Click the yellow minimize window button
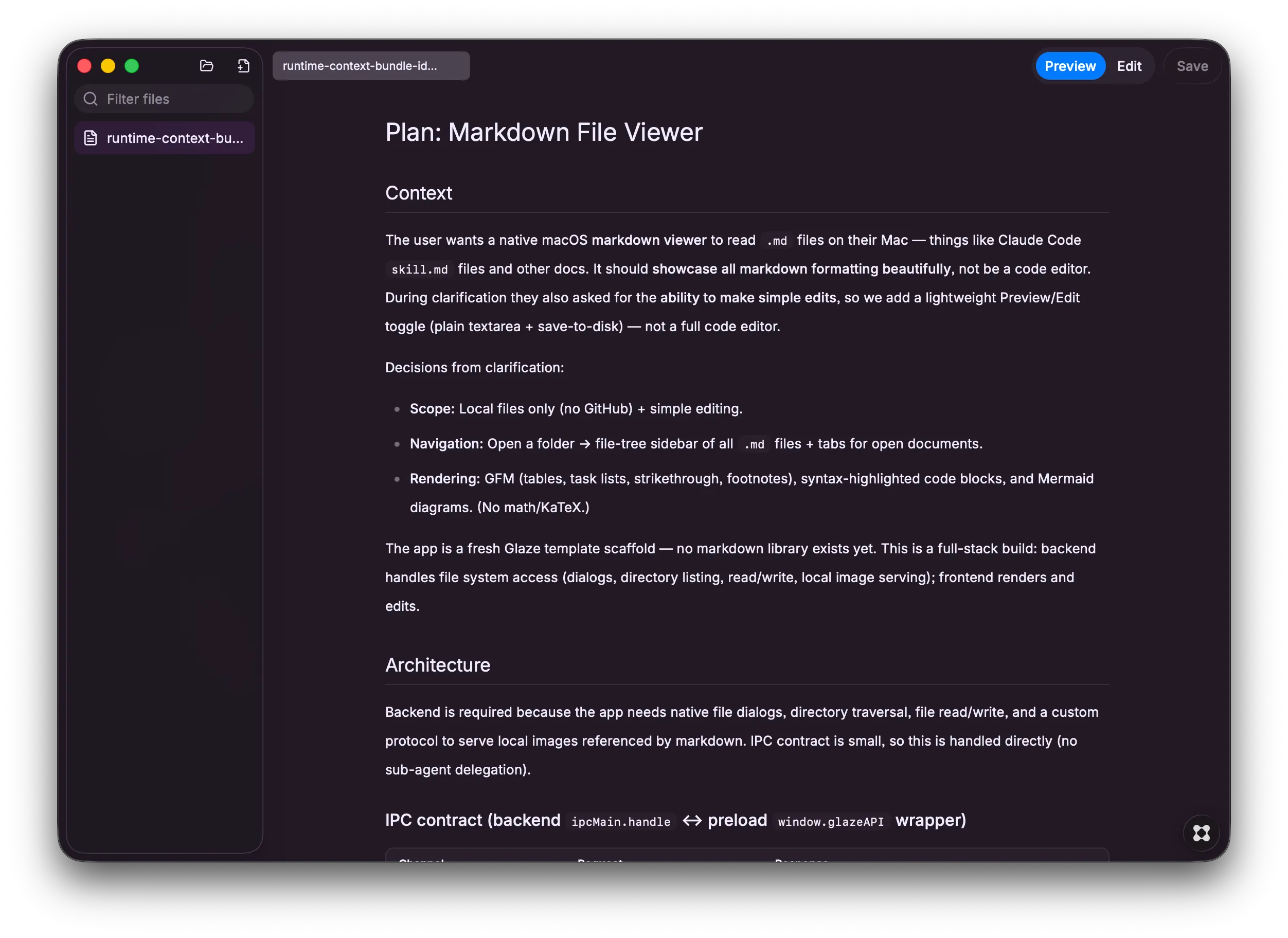Viewport: 1288px width, 938px height. 108,66
